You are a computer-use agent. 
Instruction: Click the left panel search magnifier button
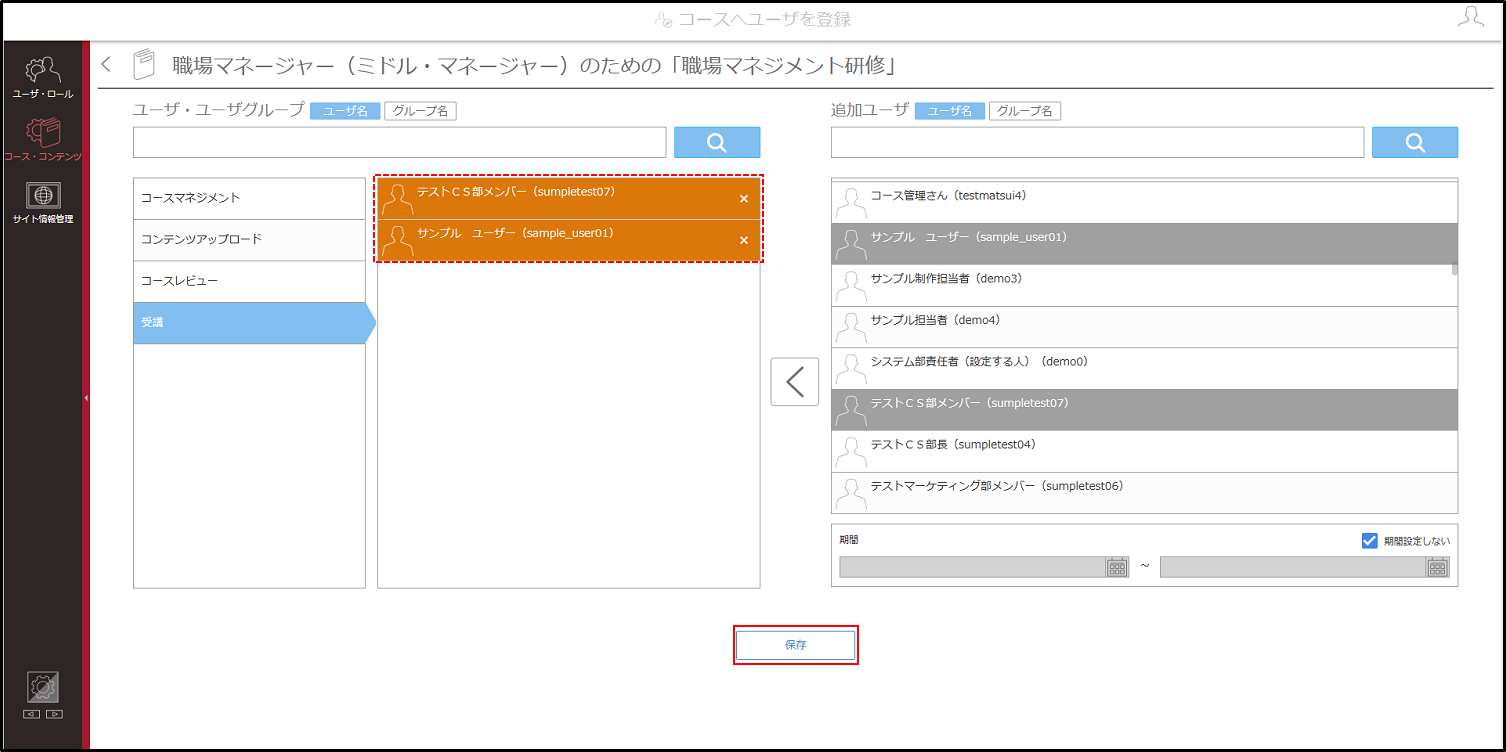tap(717, 142)
